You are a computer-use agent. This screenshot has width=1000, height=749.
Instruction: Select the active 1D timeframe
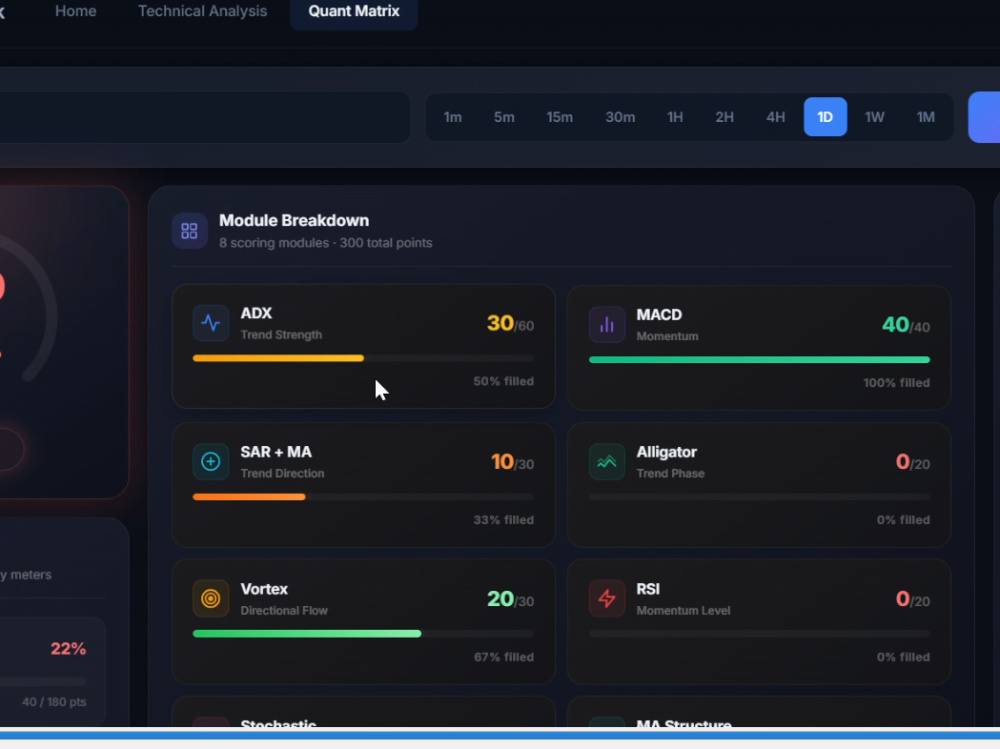coord(825,117)
